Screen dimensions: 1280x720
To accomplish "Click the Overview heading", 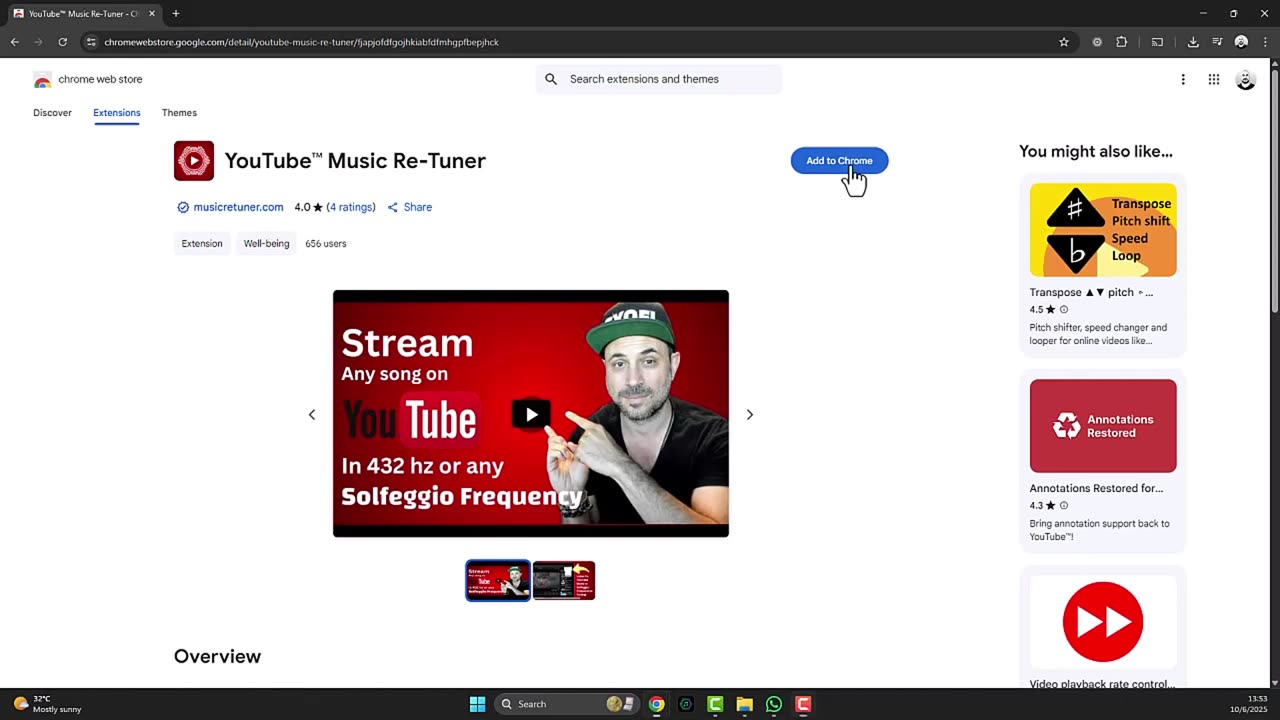I will 217,656.
